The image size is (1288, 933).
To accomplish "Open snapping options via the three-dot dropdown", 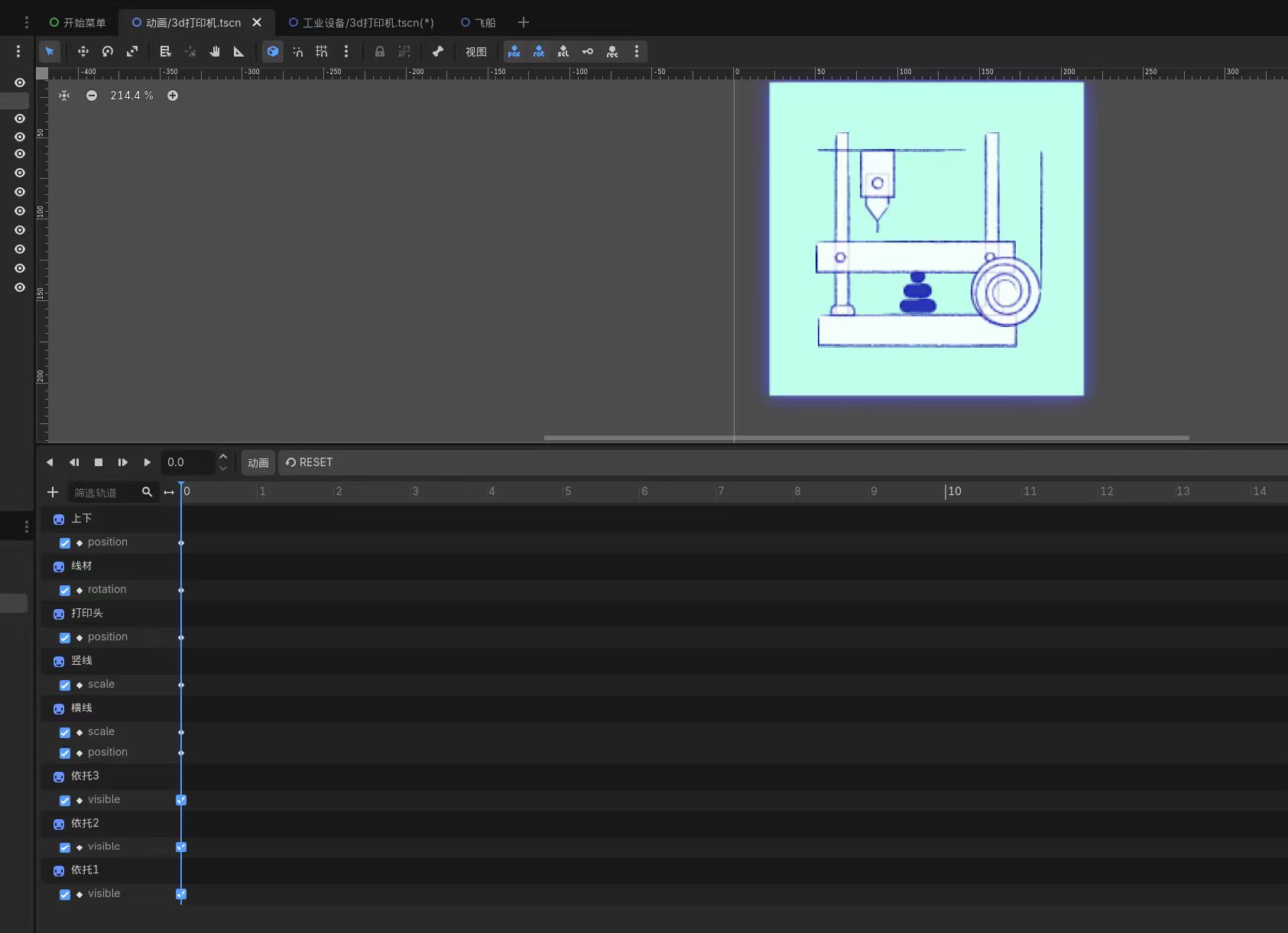I will 346,51.
